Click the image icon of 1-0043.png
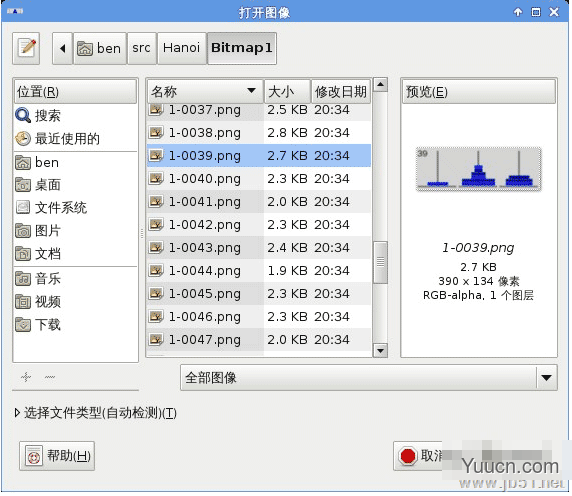The height and width of the screenshot is (496, 572). pyautogui.click(x=156, y=247)
